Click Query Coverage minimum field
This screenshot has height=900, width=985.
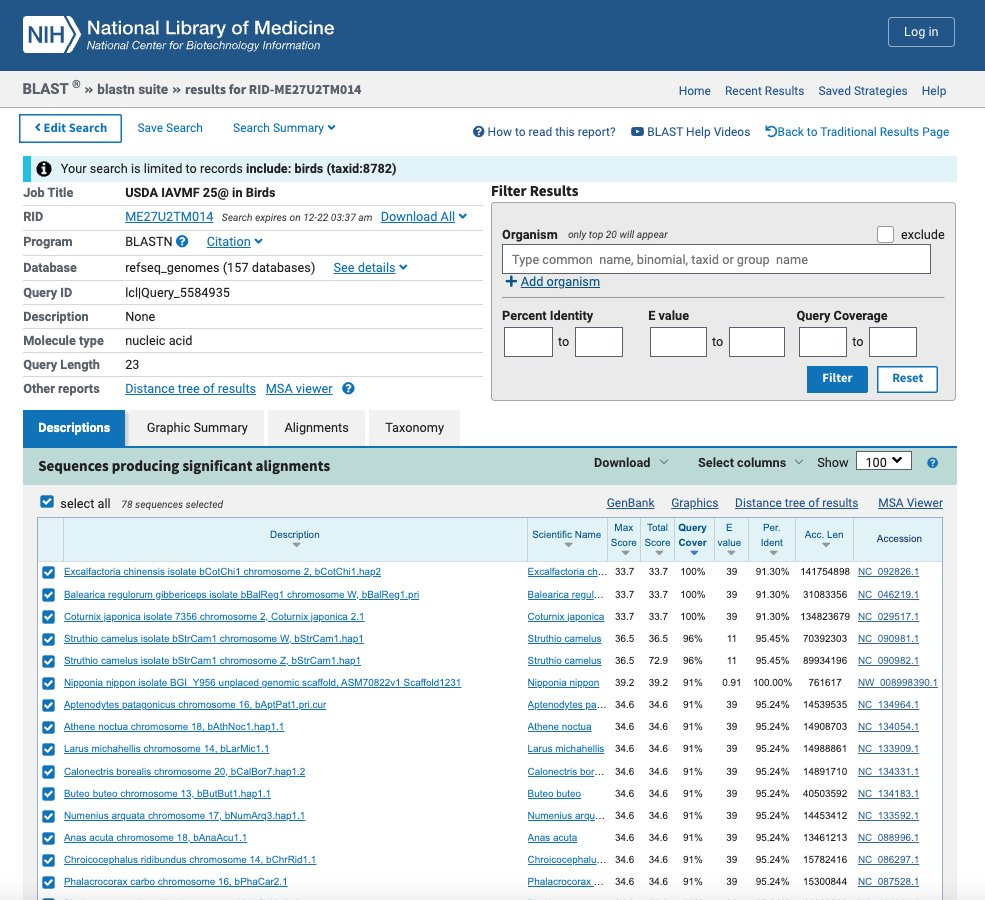[x=822, y=342]
